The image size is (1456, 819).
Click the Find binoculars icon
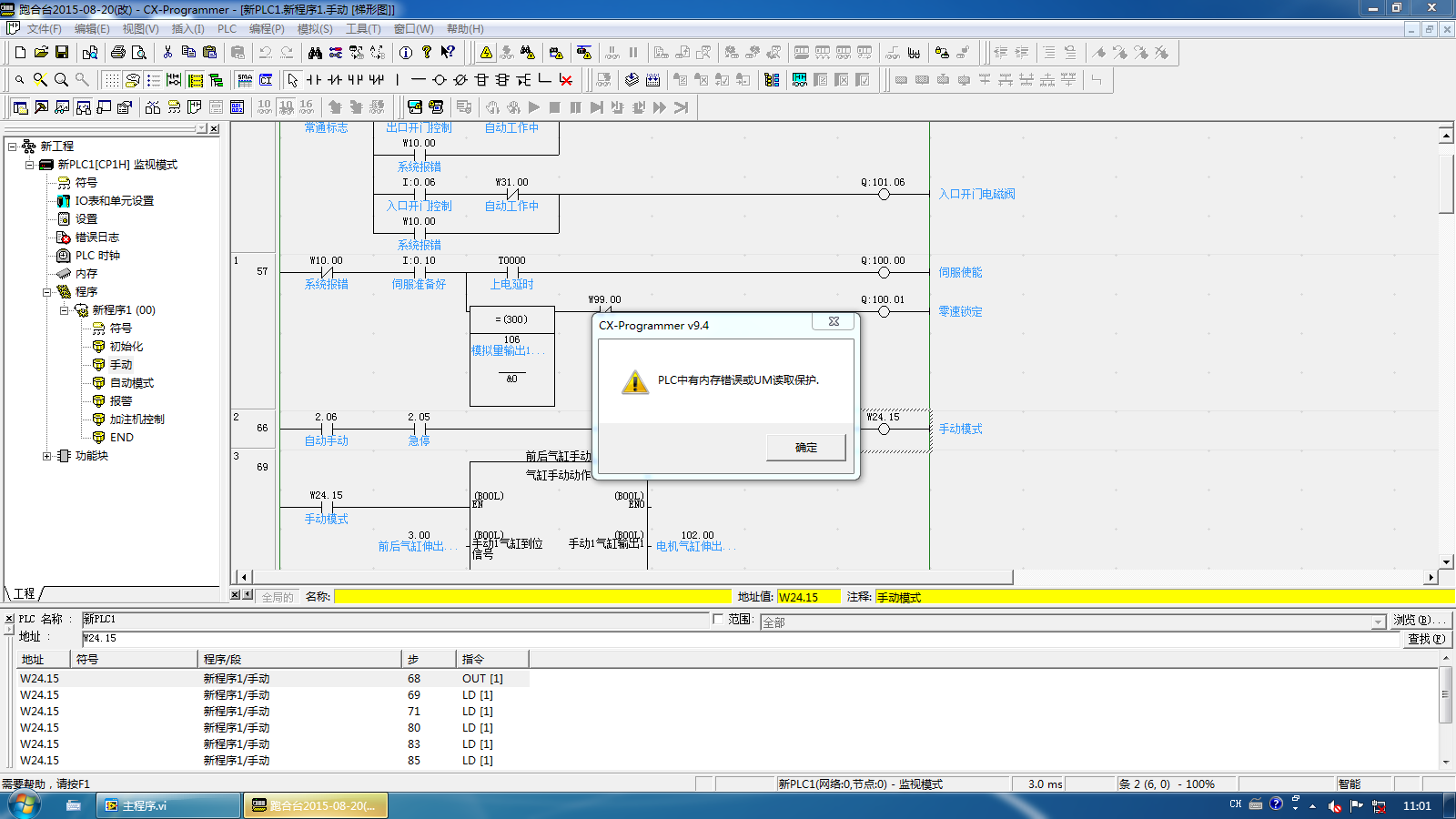(x=315, y=53)
